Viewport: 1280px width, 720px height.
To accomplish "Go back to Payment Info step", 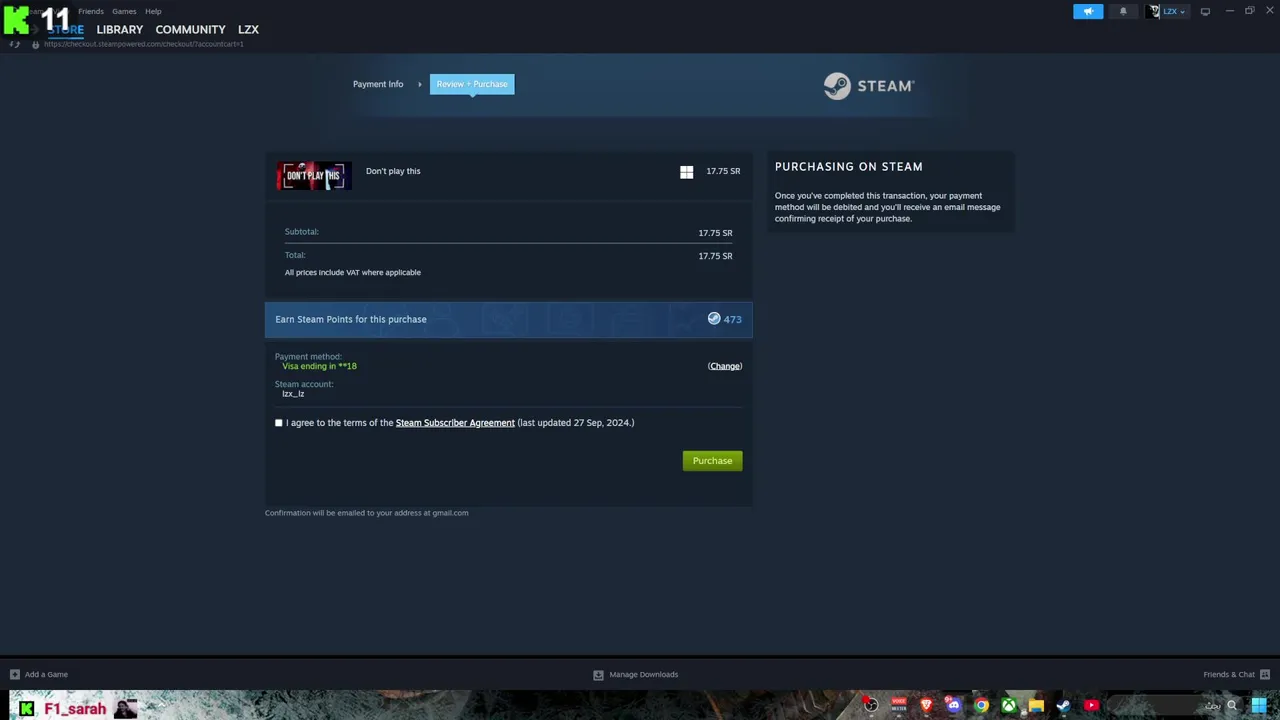I will coord(378,84).
